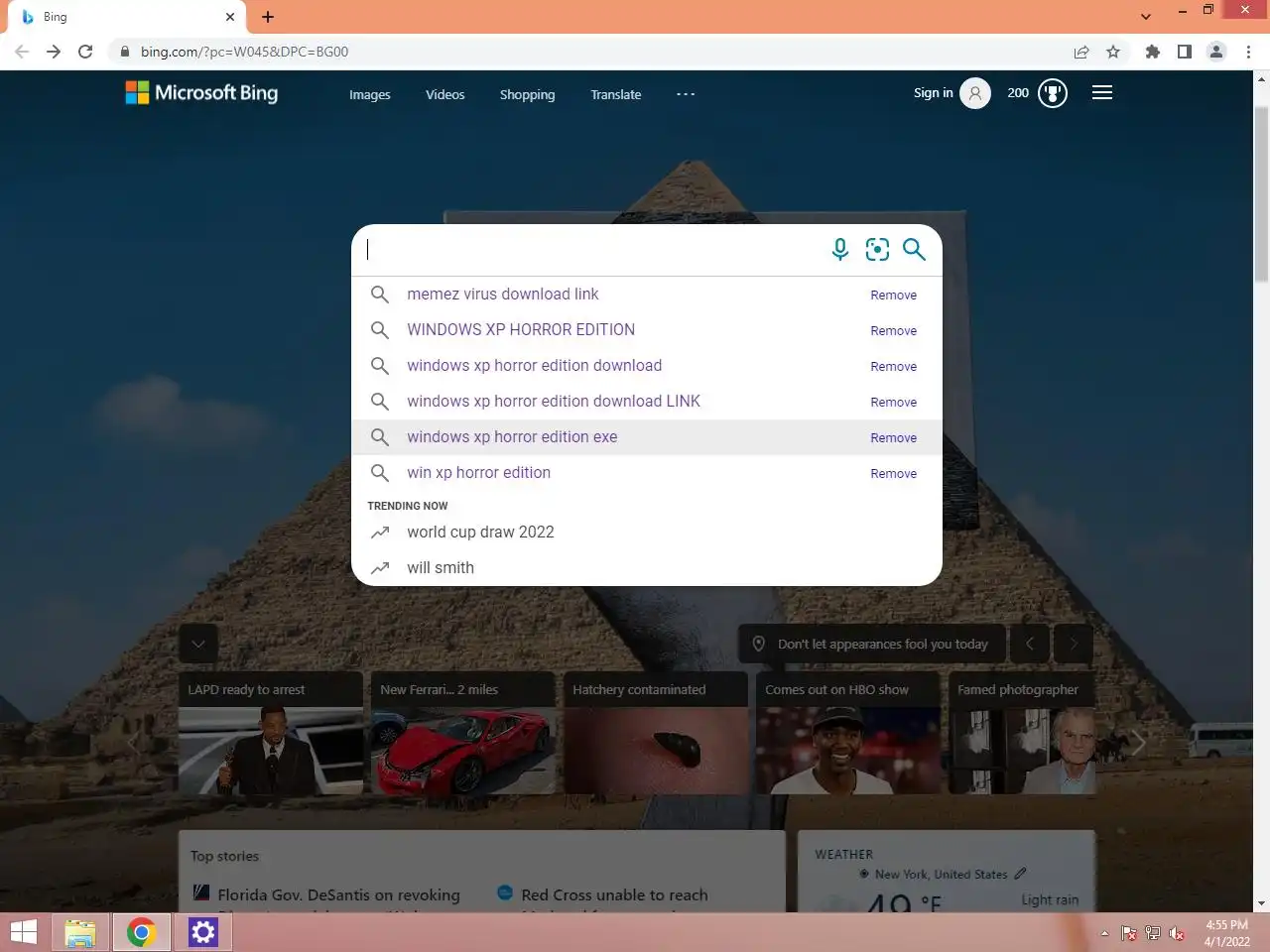Open Red Cross unable to reach story
1270x952 pixels.
click(614, 894)
